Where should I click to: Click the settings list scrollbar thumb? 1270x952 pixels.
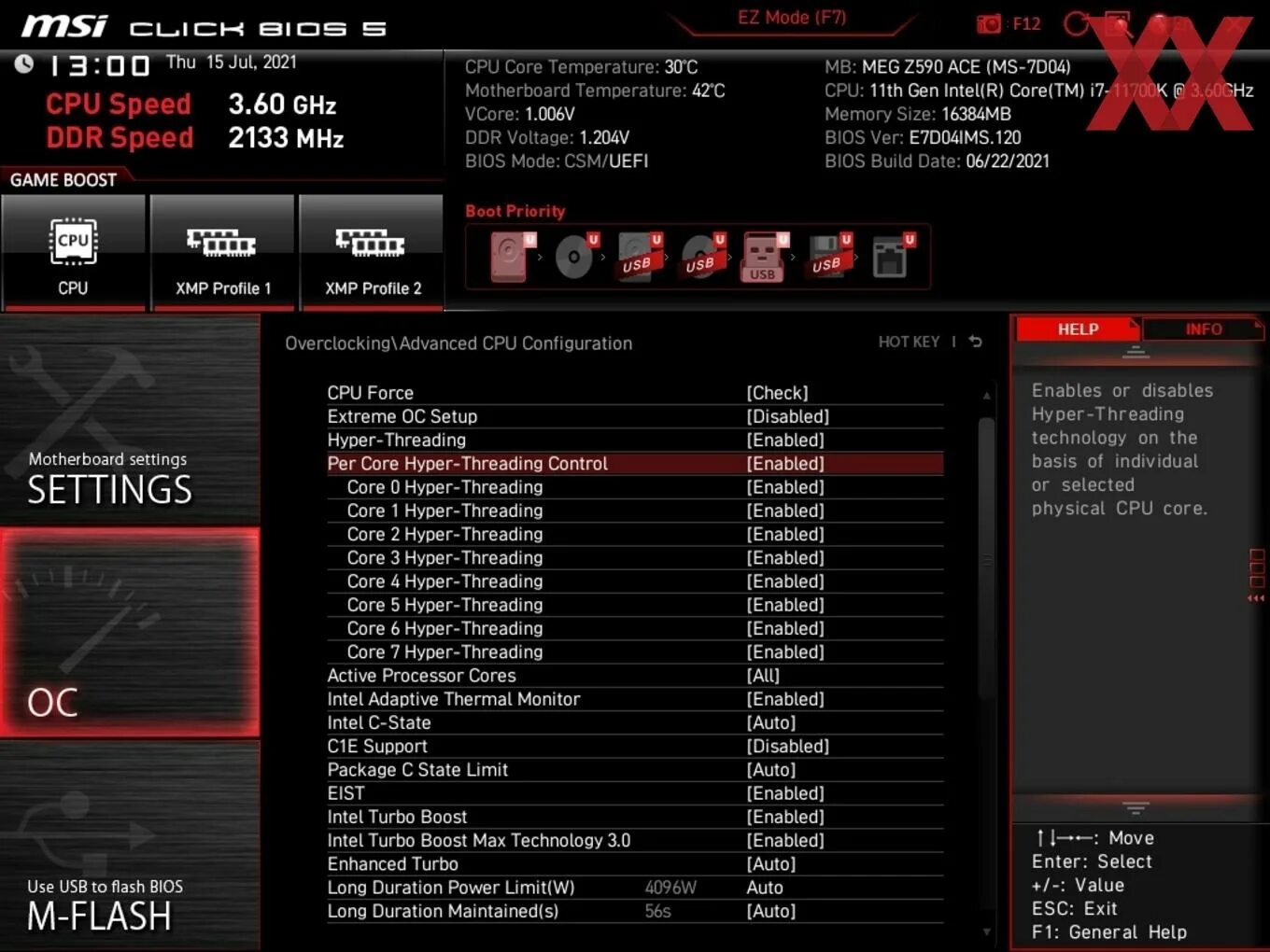986,558
